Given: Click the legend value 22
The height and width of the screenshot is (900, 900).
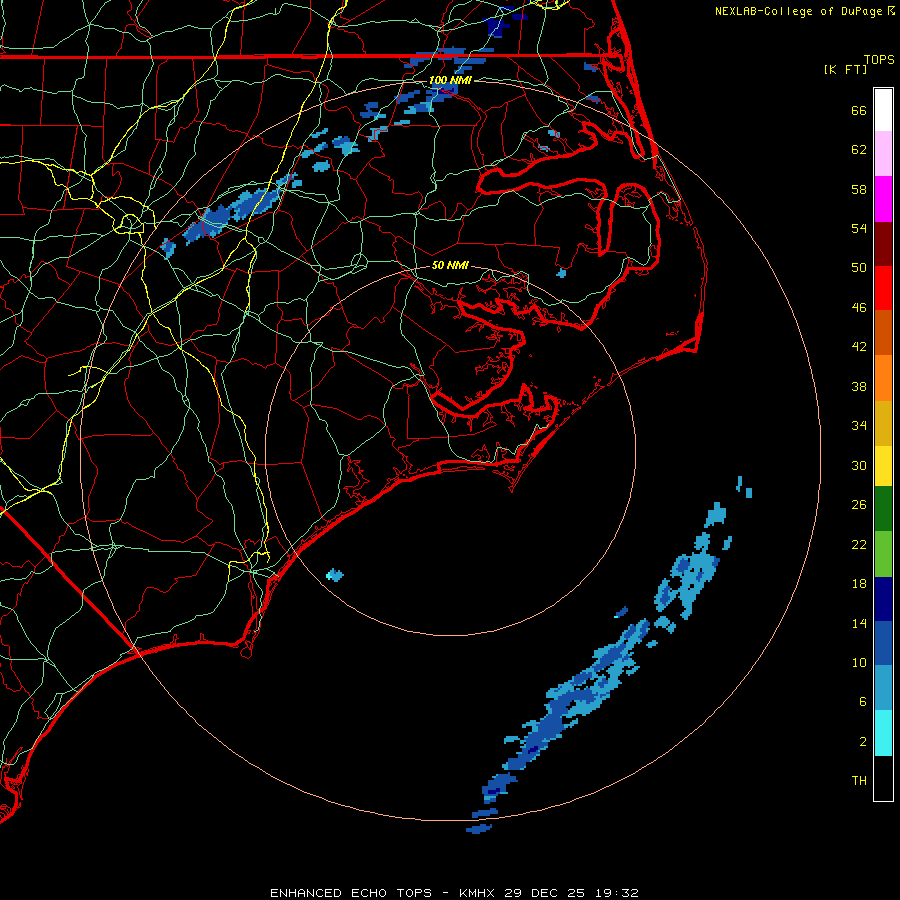Looking at the screenshot, I should coord(859,545).
